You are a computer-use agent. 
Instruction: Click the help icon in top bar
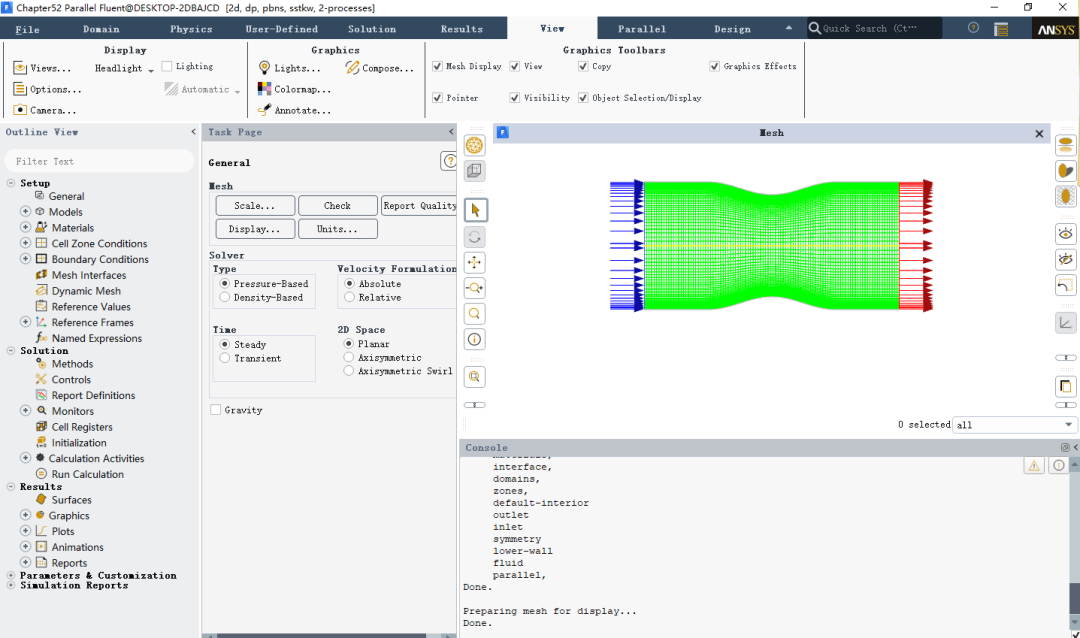[x=973, y=28]
